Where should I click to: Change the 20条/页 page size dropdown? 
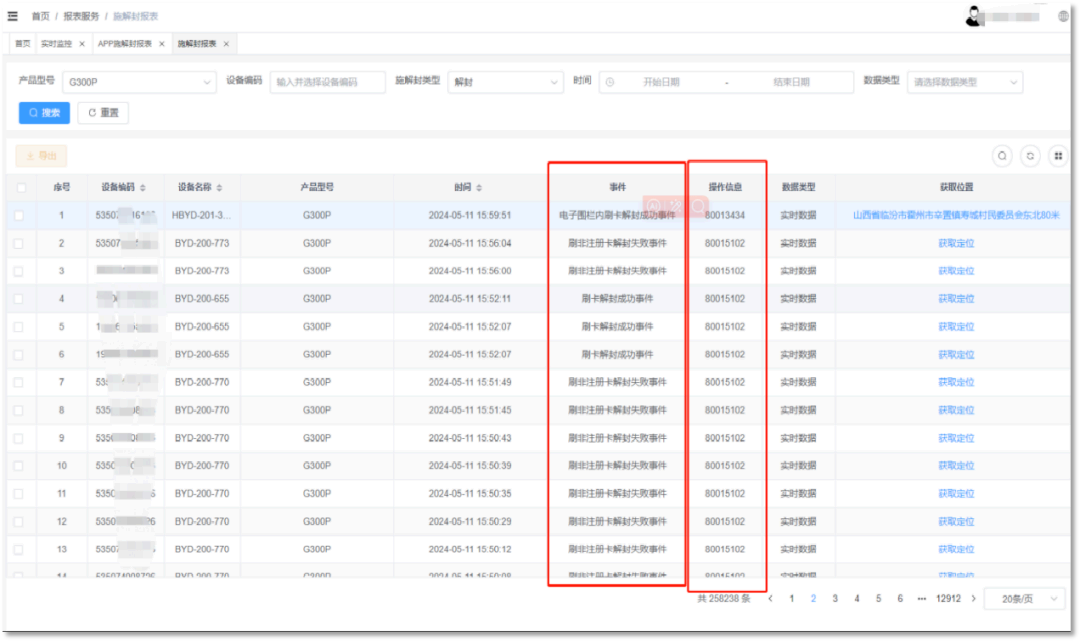[x=1024, y=599]
